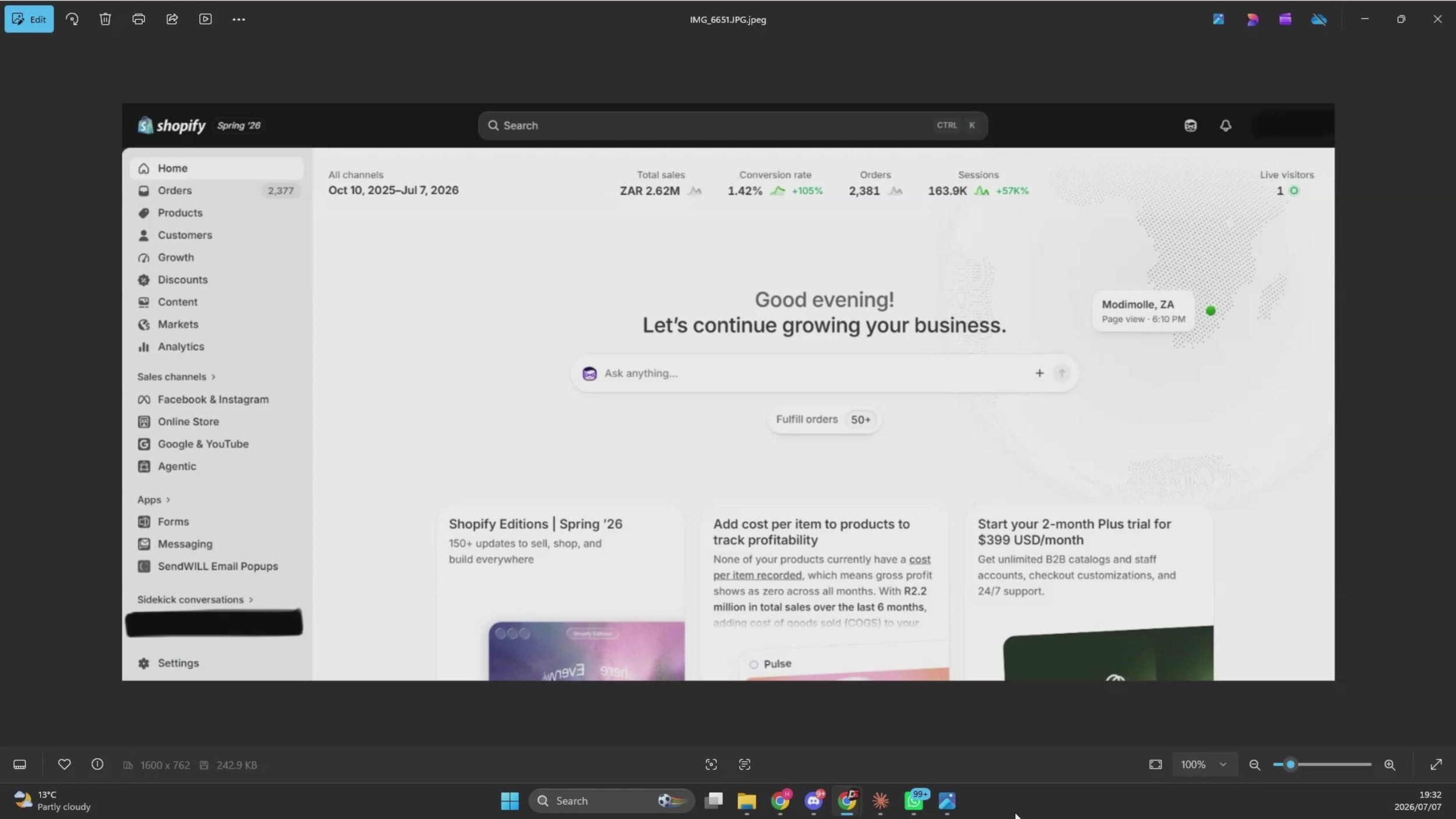Open the three-dots more options menu
Screen dimensions: 1456x819
click(239, 19)
